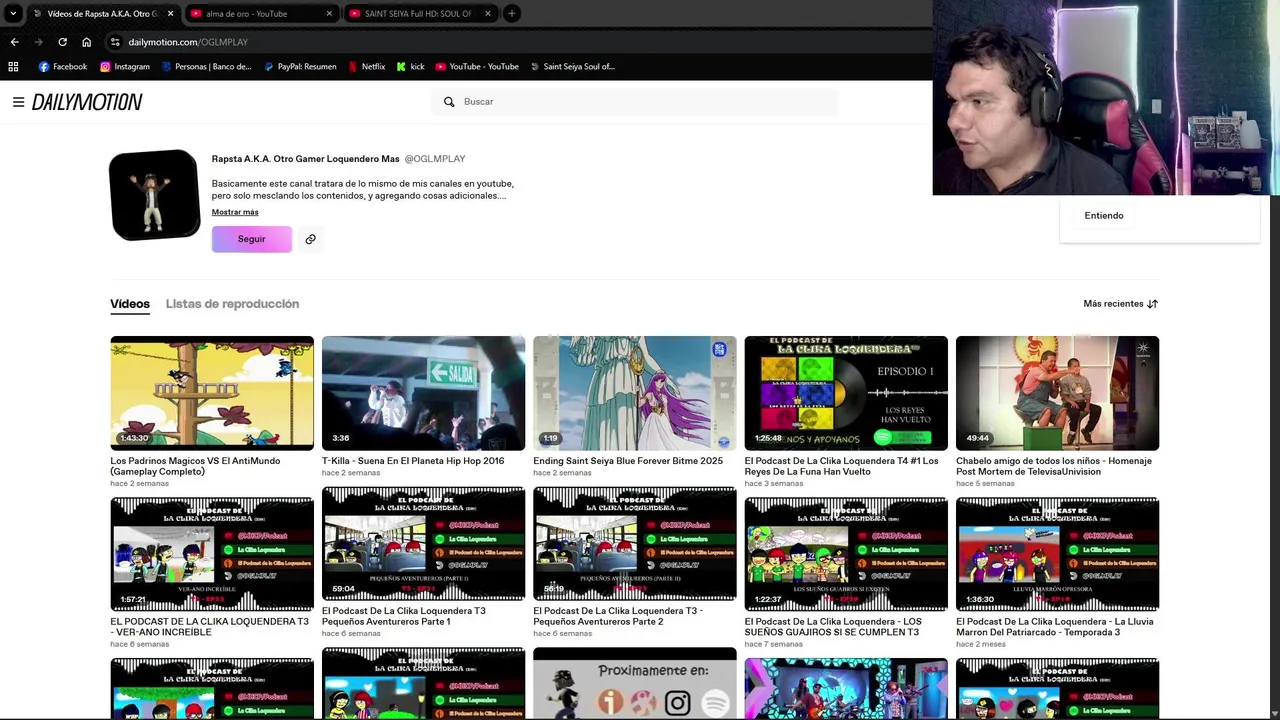Open the apps grid in bookmarks bar

point(13,67)
